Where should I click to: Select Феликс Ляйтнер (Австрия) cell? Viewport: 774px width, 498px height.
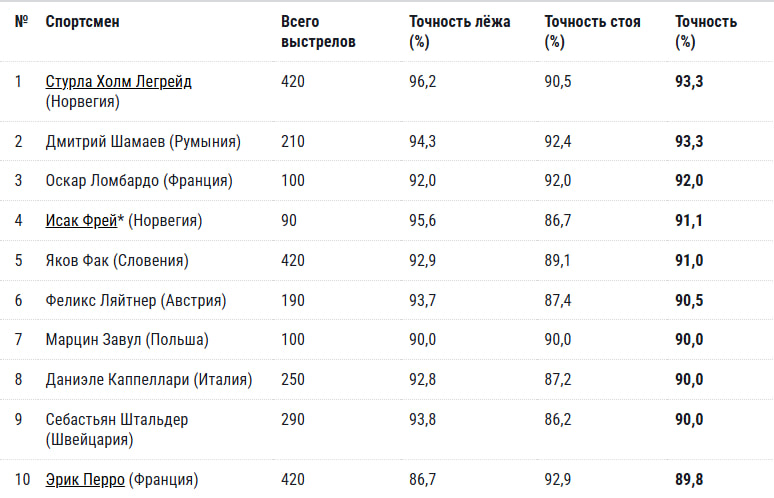(x=136, y=300)
